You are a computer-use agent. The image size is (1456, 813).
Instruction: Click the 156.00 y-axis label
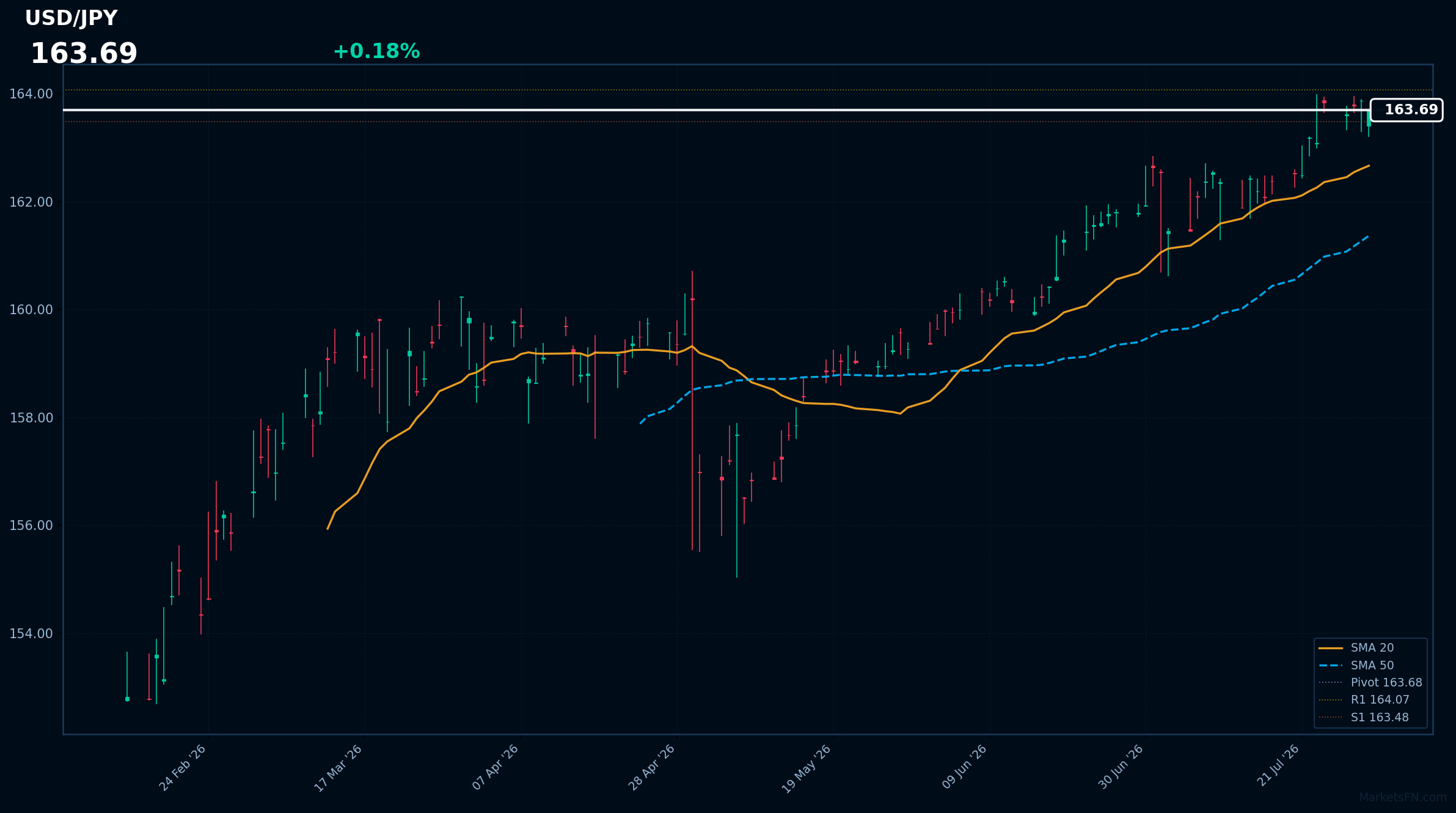(31, 526)
